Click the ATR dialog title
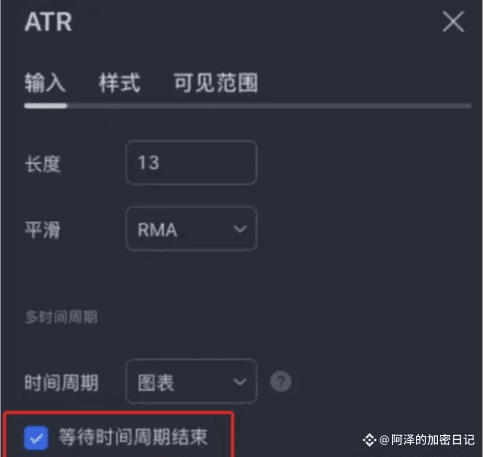The width and height of the screenshot is (483, 457). click(x=48, y=22)
